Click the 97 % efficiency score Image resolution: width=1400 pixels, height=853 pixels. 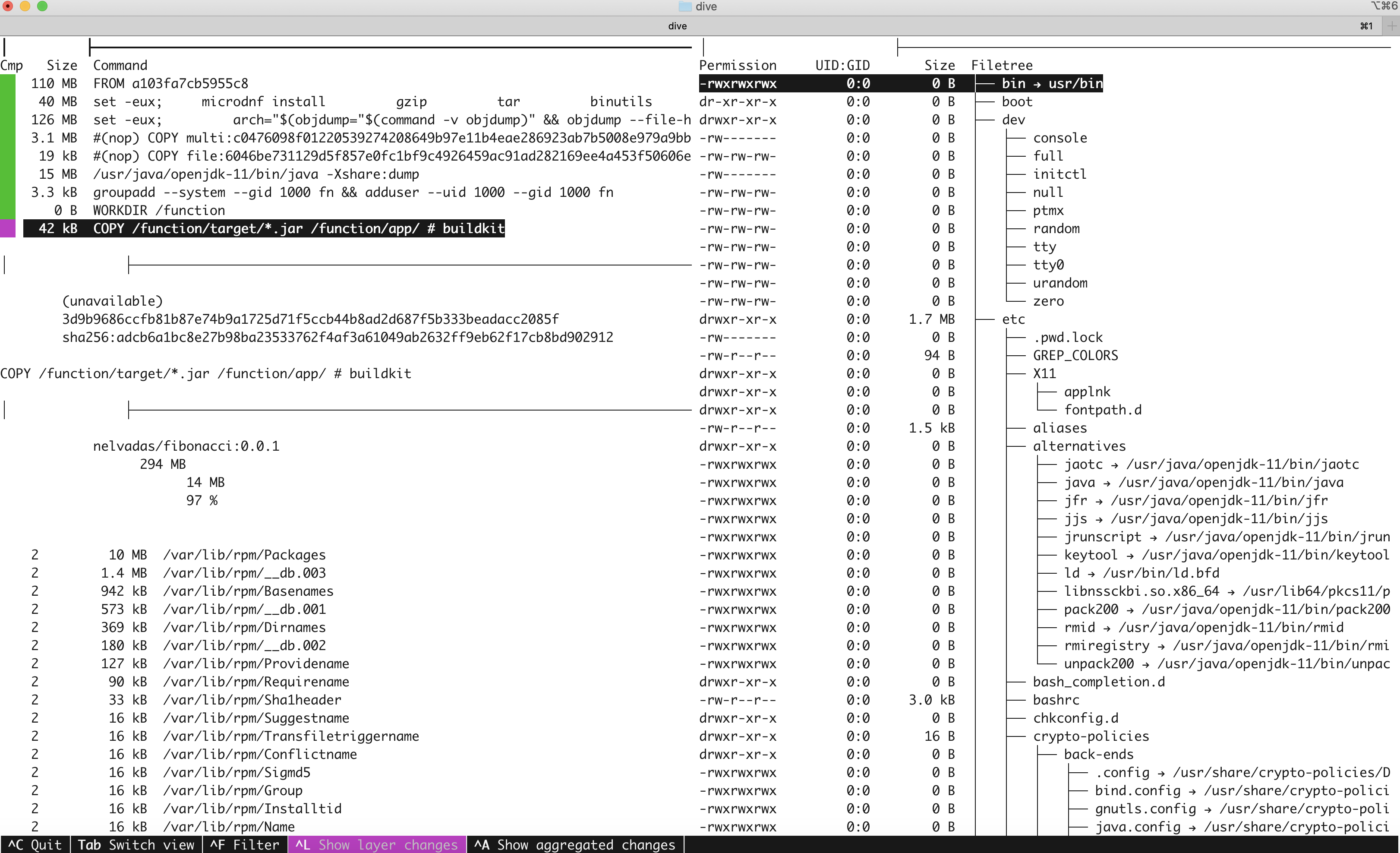coord(202,501)
